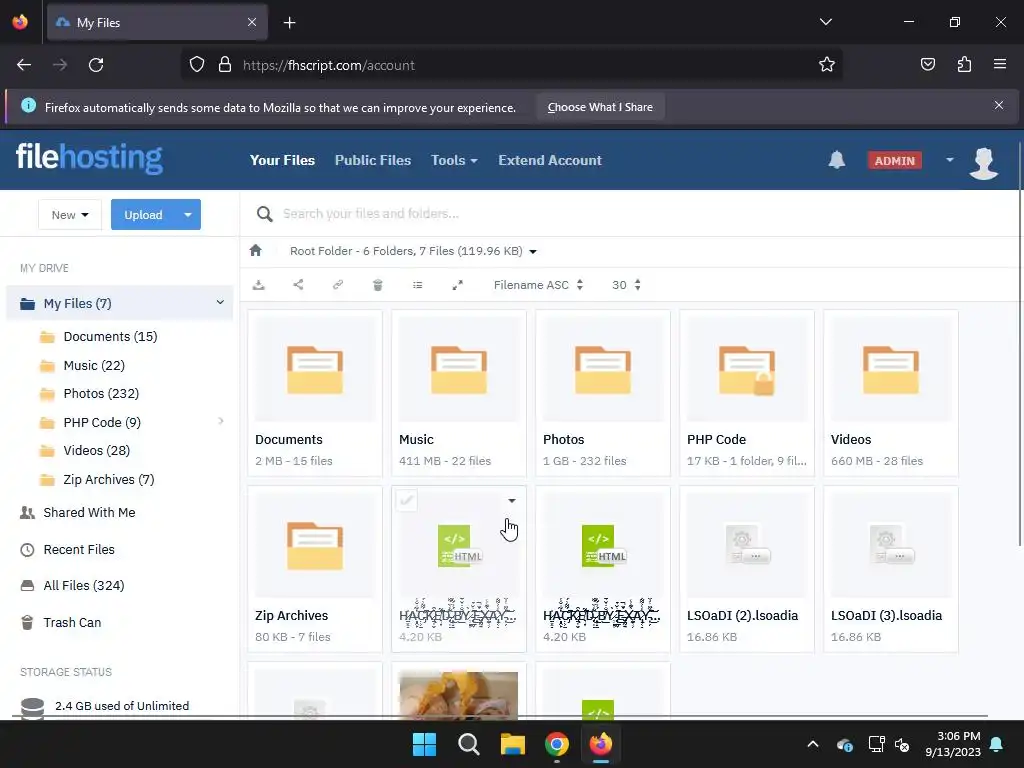
Task: Bookmark page with star icon
Action: coord(827,65)
